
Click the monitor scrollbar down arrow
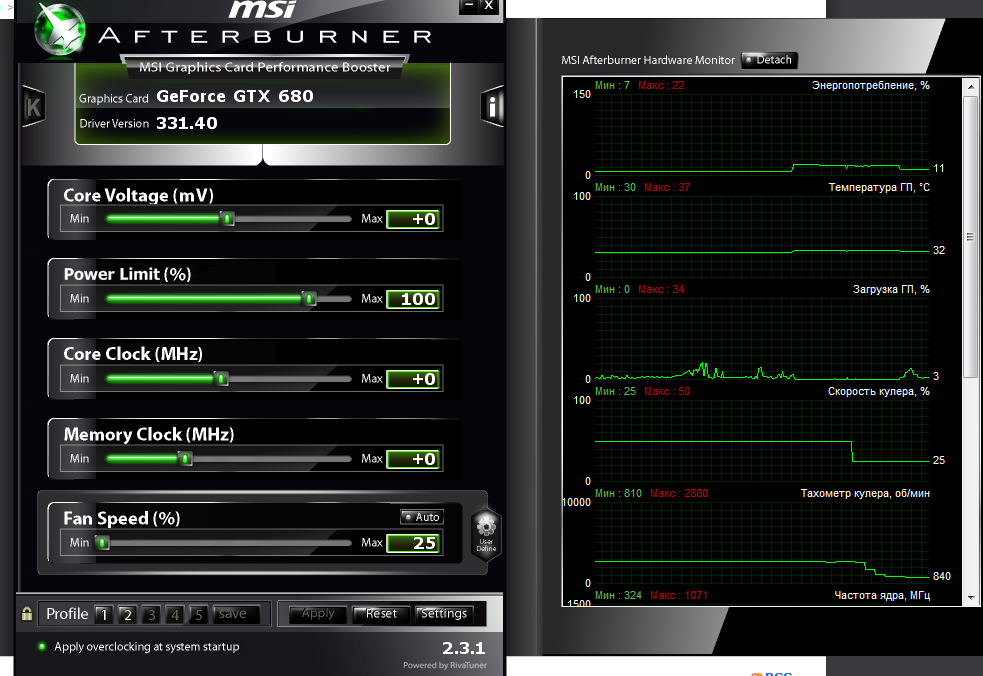(x=970, y=598)
